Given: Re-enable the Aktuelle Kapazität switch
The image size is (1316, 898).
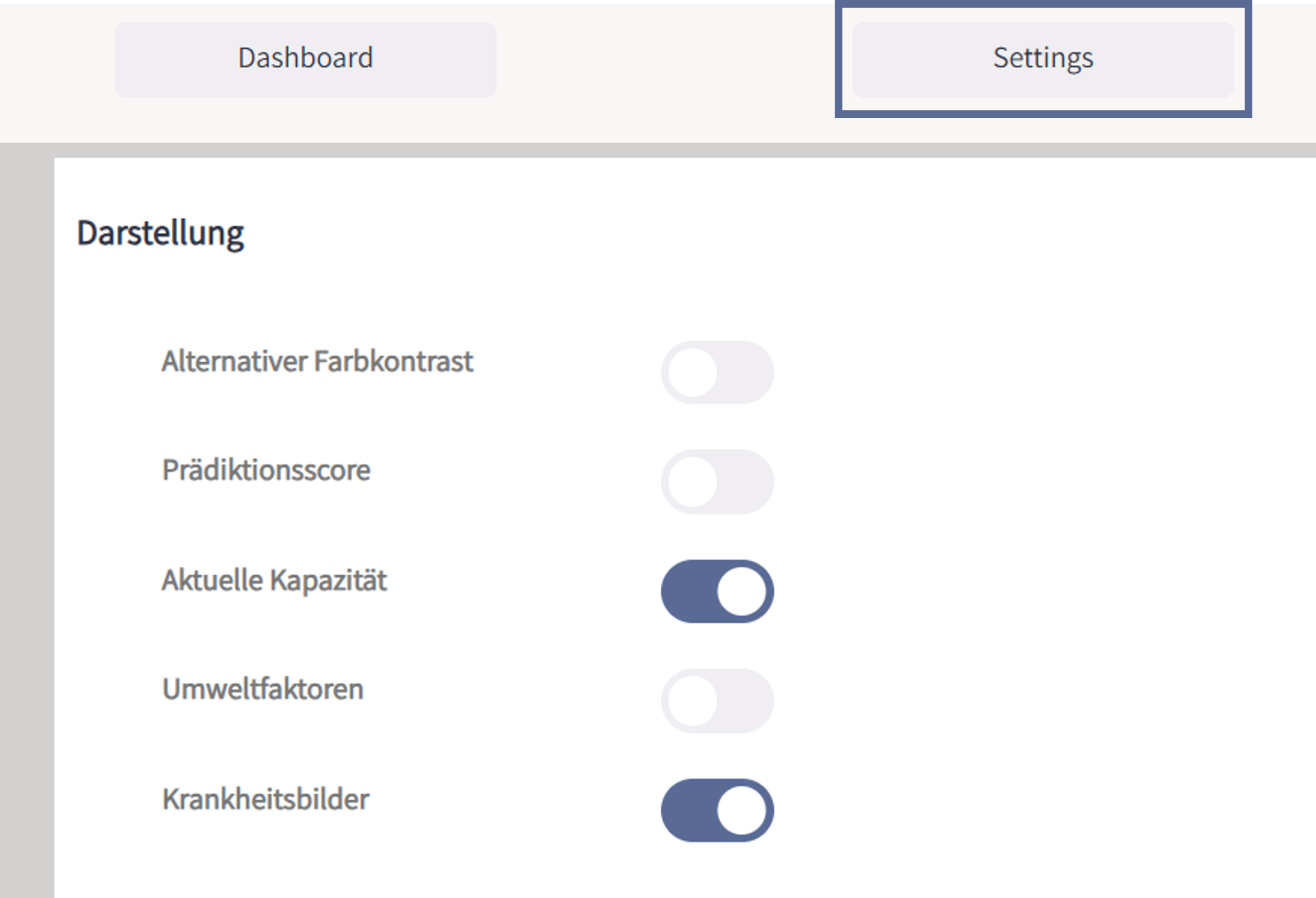Looking at the screenshot, I should pos(718,590).
